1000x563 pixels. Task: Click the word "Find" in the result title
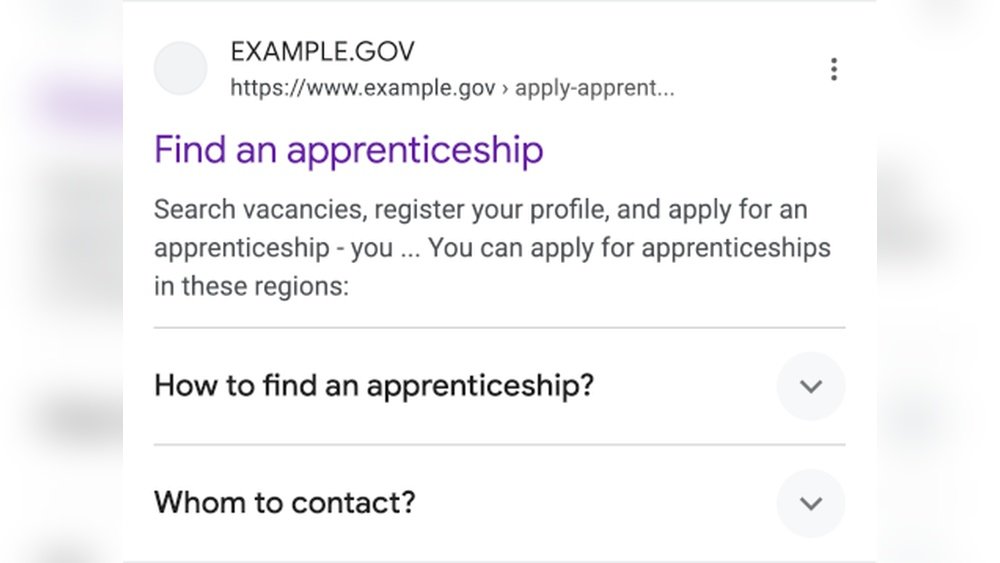point(190,151)
